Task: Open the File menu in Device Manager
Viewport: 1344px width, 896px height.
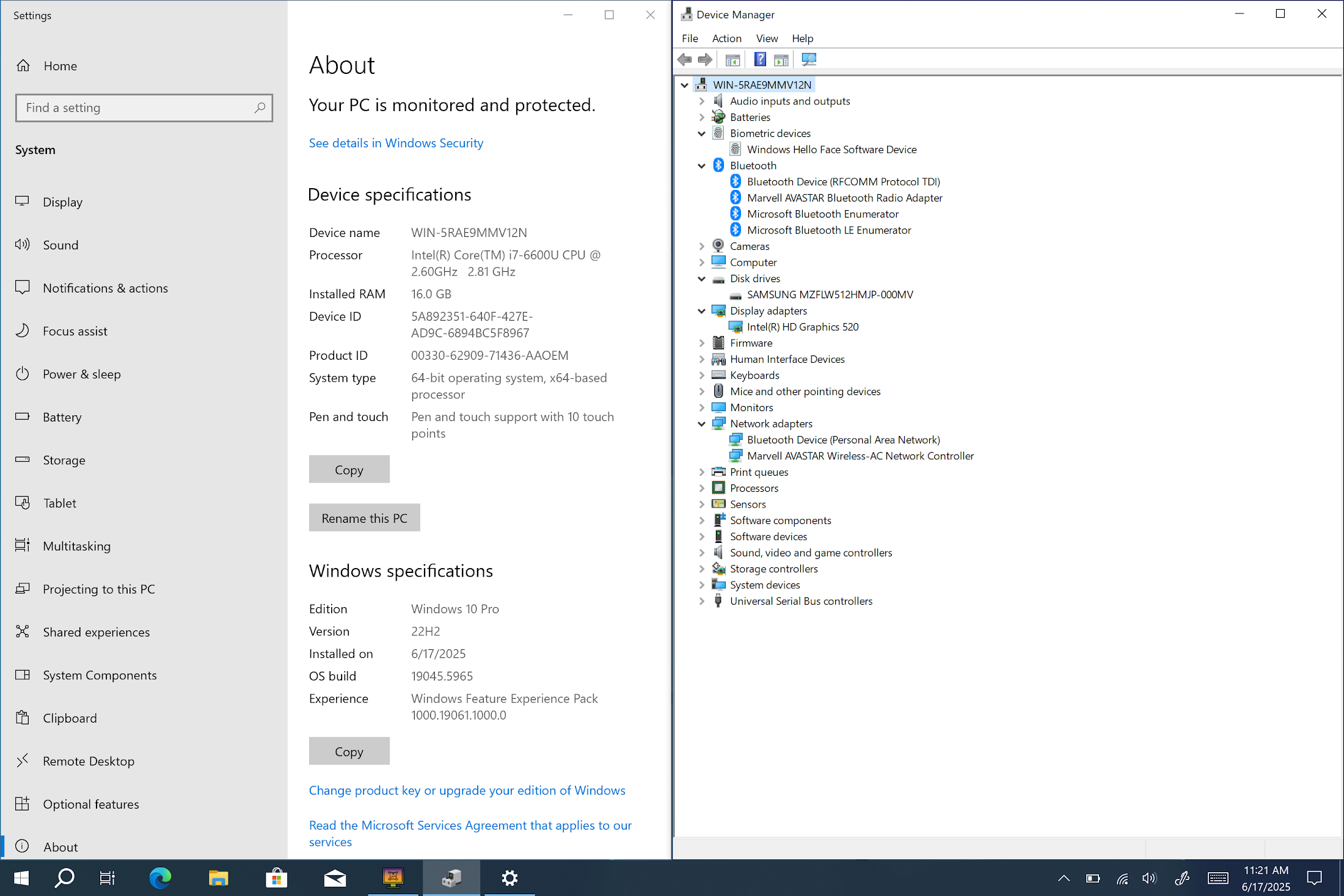Action: click(690, 38)
